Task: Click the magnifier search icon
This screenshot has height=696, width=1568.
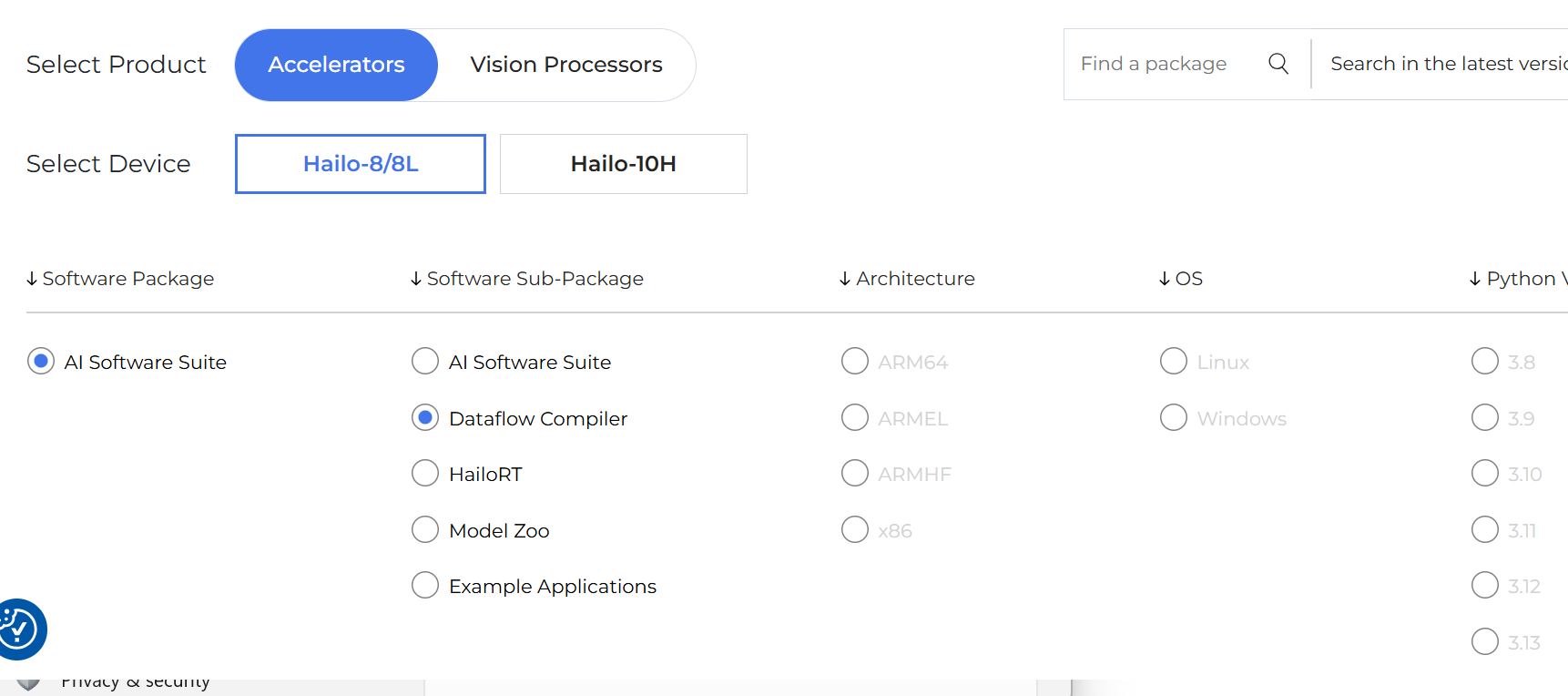Action: pos(1278,64)
